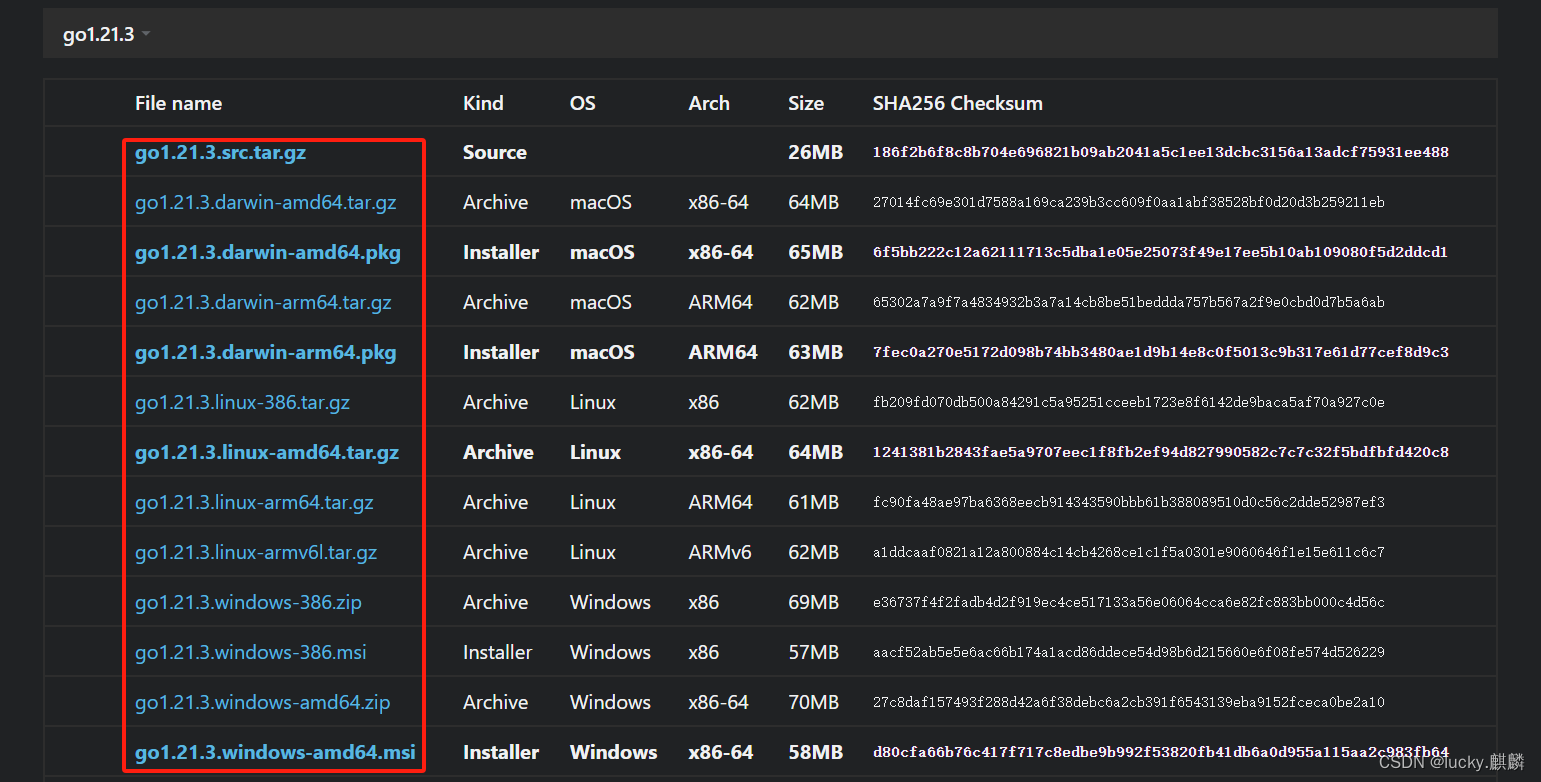
Task: Download go1.21.3.linux-amd64.tar.gz archive
Action: (x=267, y=453)
